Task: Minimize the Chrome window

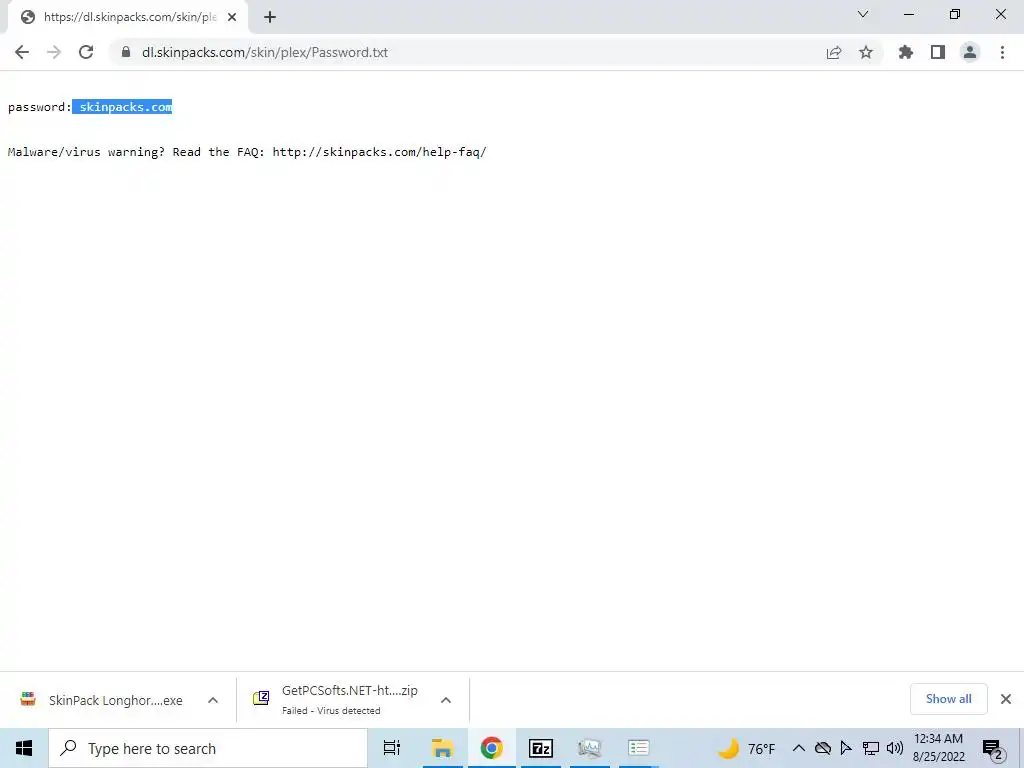Action: (909, 14)
